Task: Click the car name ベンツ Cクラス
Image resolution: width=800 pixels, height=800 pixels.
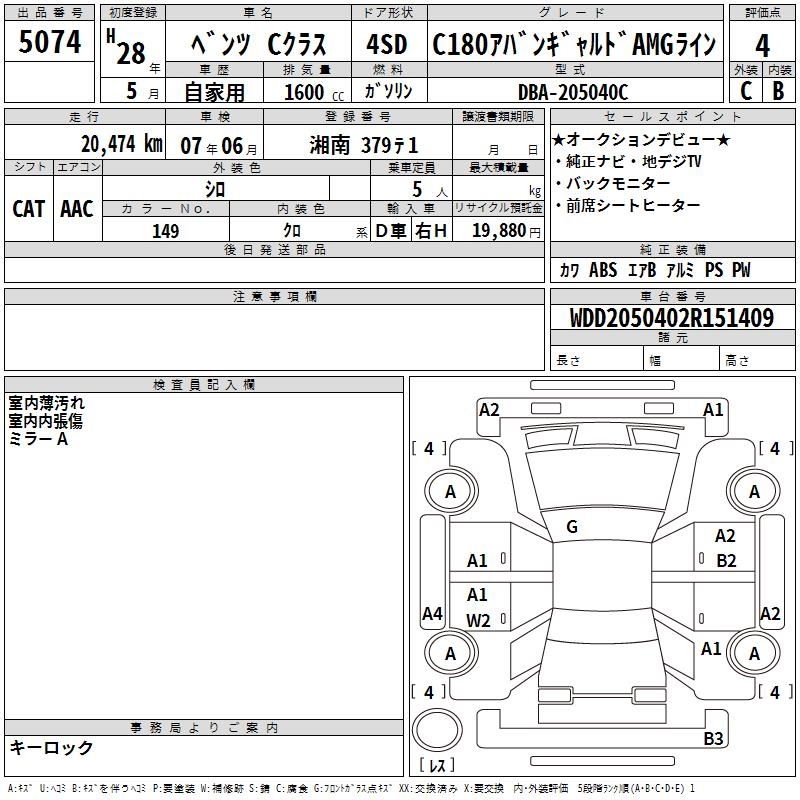Action: [259, 44]
